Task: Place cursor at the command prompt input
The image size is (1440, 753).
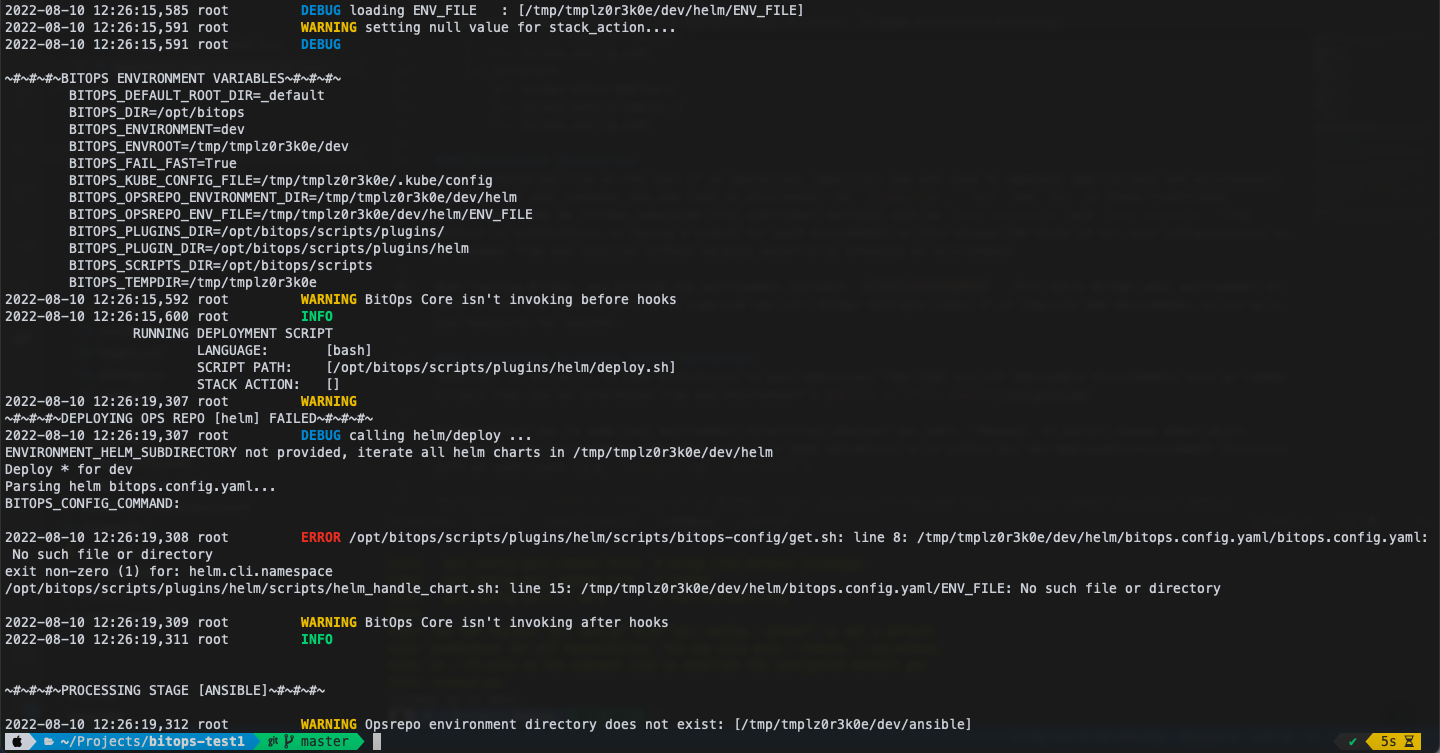Action: 377,742
